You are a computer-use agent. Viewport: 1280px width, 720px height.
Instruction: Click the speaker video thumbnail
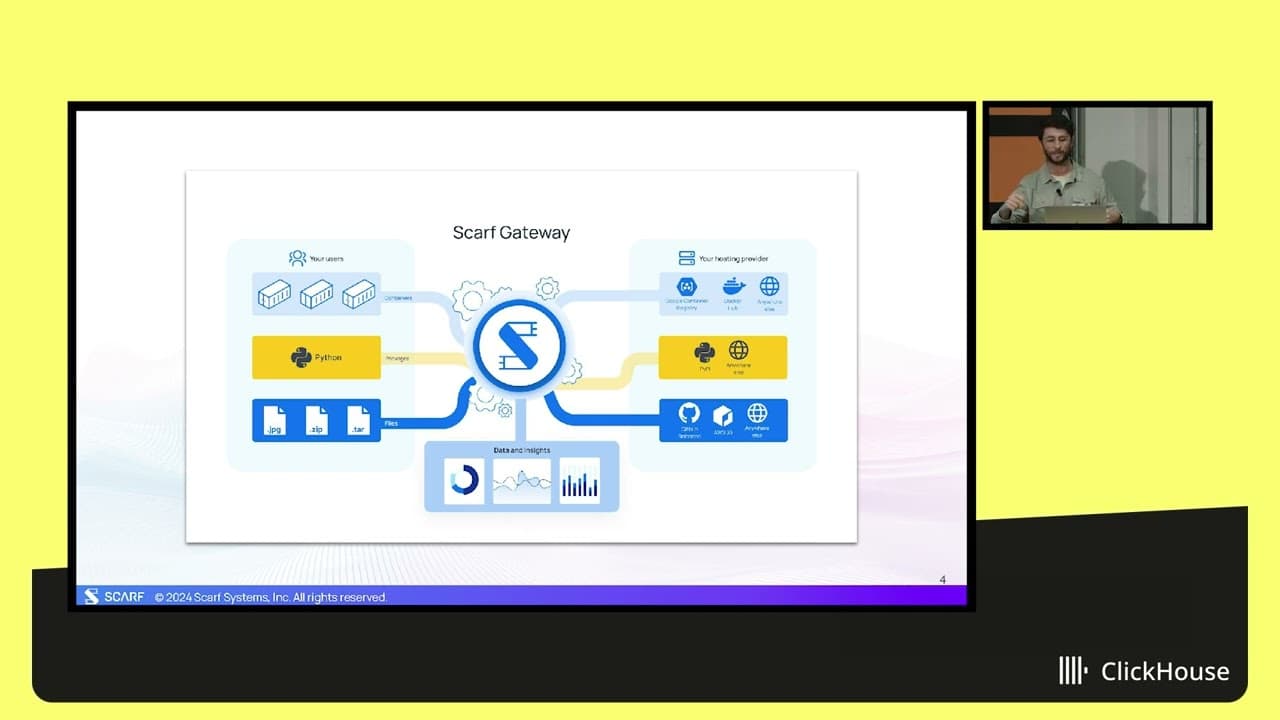1097,165
